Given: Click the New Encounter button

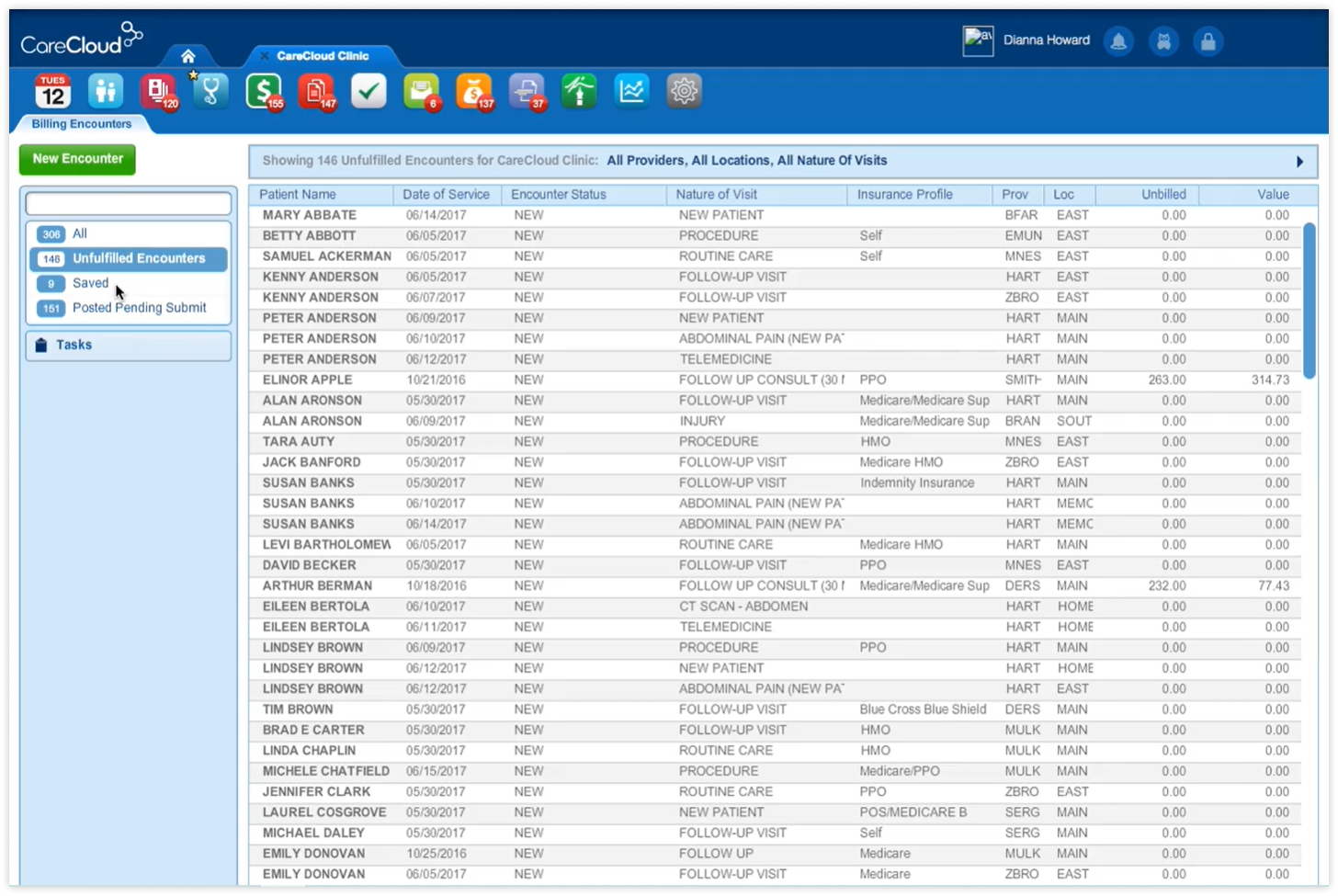Looking at the screenshot, I should click(77, 159).
